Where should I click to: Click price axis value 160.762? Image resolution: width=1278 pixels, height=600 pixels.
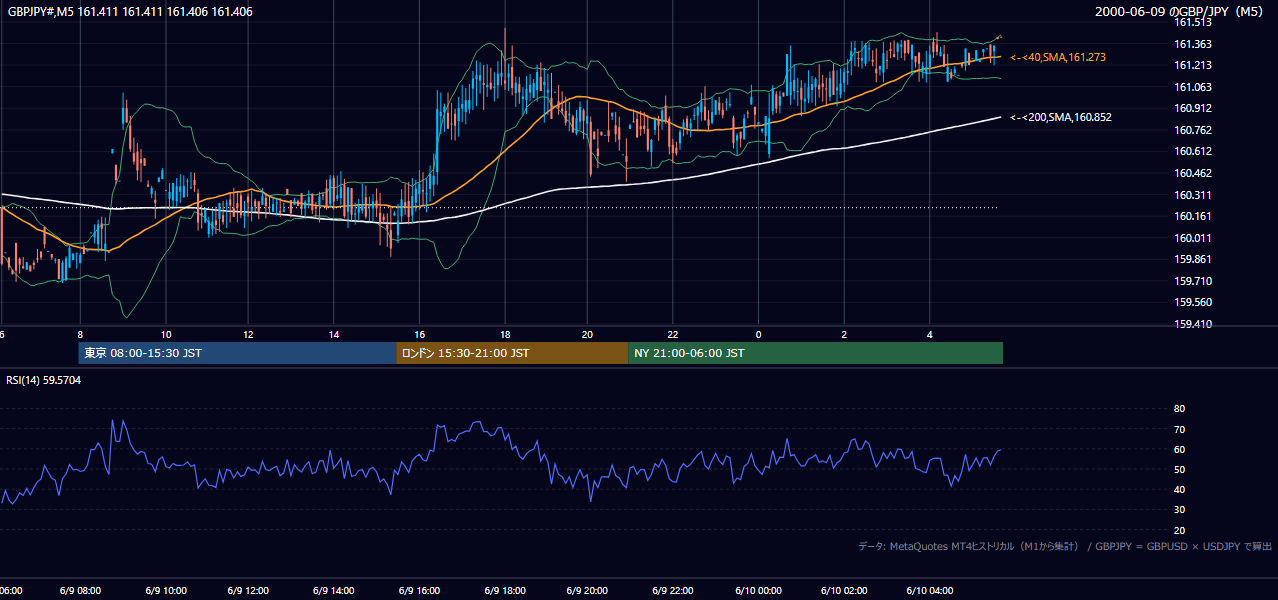click(x=1193, y=130)
